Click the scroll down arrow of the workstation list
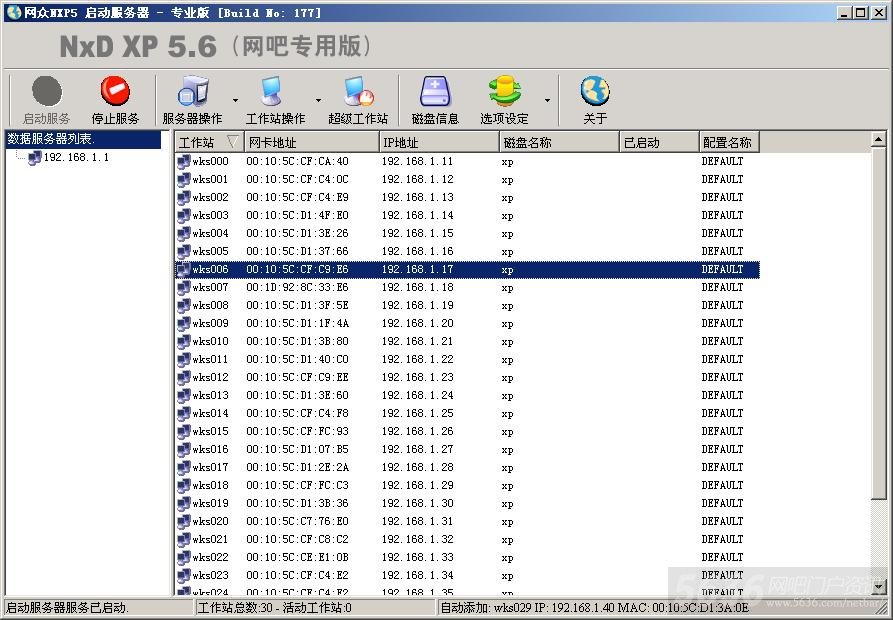Screen dimensions: 893x620 [878, 587]
